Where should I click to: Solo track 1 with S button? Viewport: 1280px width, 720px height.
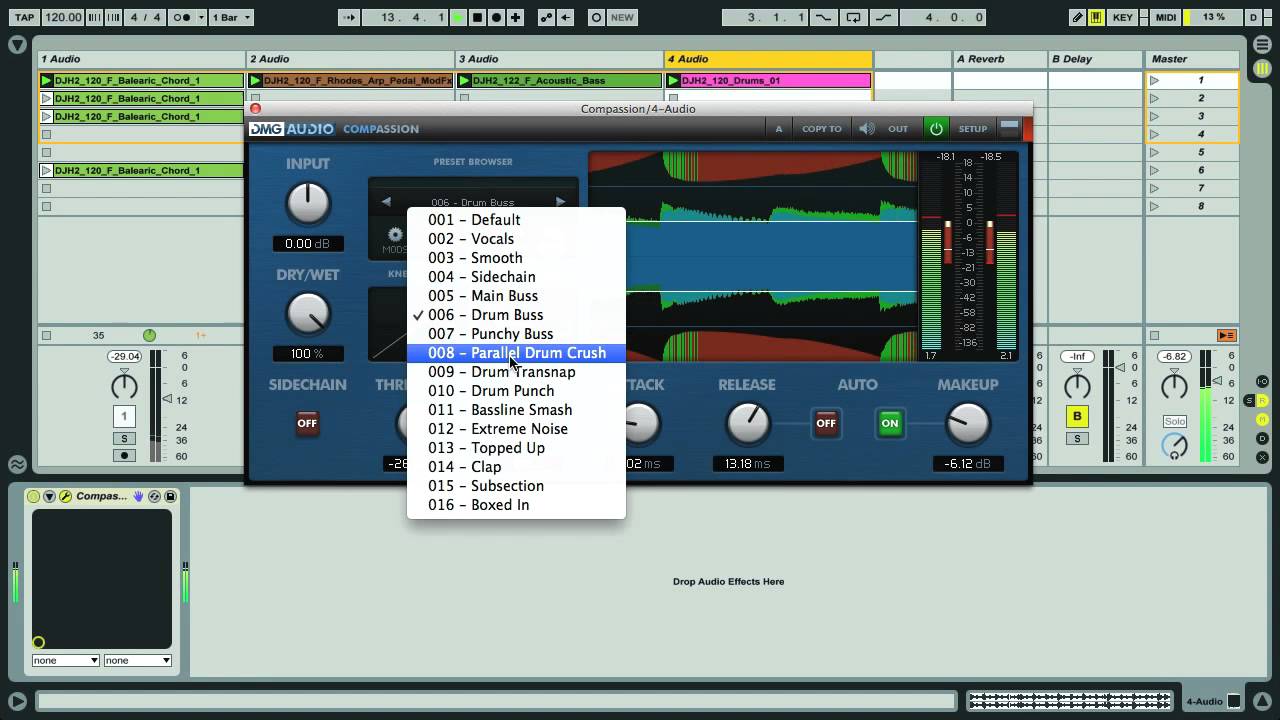[124, 439]
